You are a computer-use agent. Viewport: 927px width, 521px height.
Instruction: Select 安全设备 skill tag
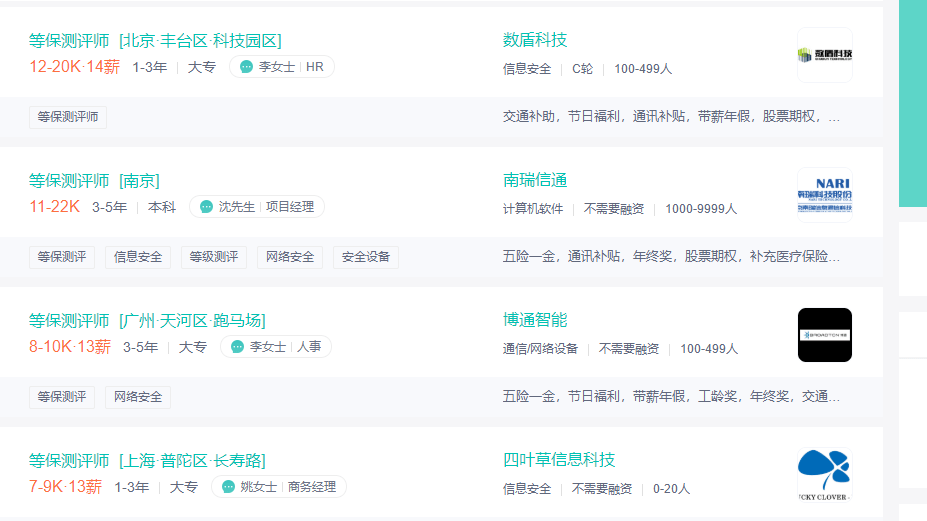pos(366,257)
